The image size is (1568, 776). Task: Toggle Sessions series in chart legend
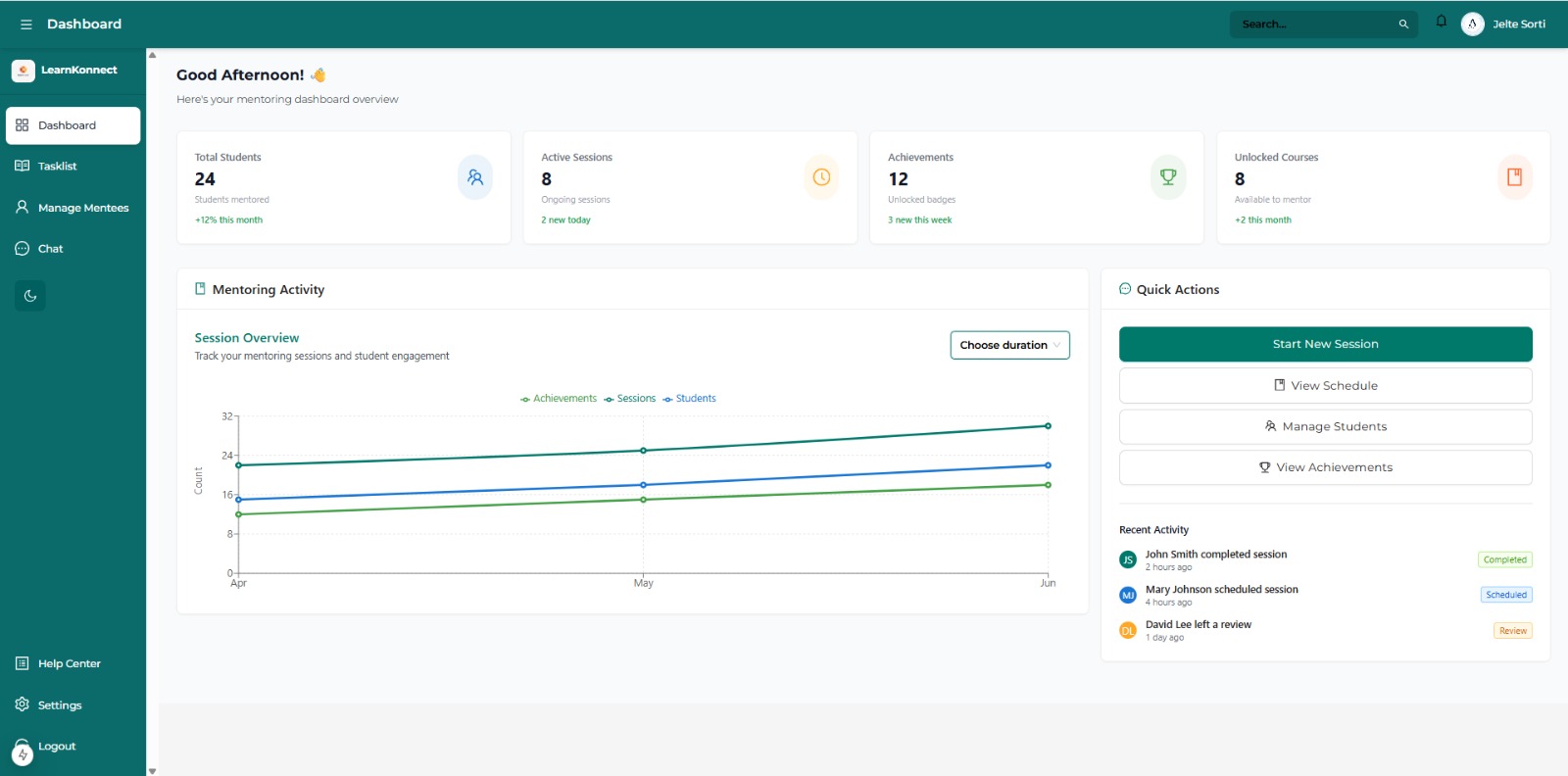(630, 399)
